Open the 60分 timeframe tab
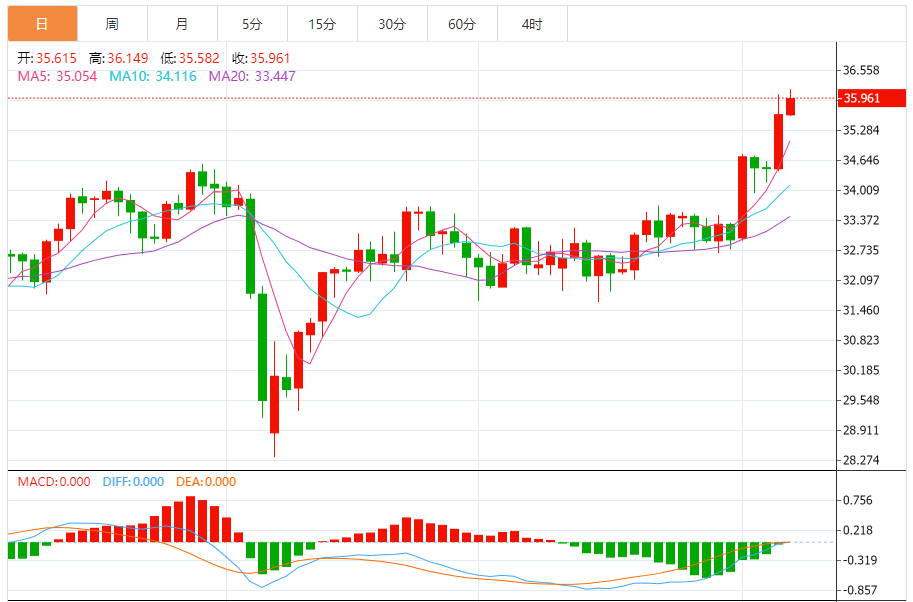 (462, 24)
